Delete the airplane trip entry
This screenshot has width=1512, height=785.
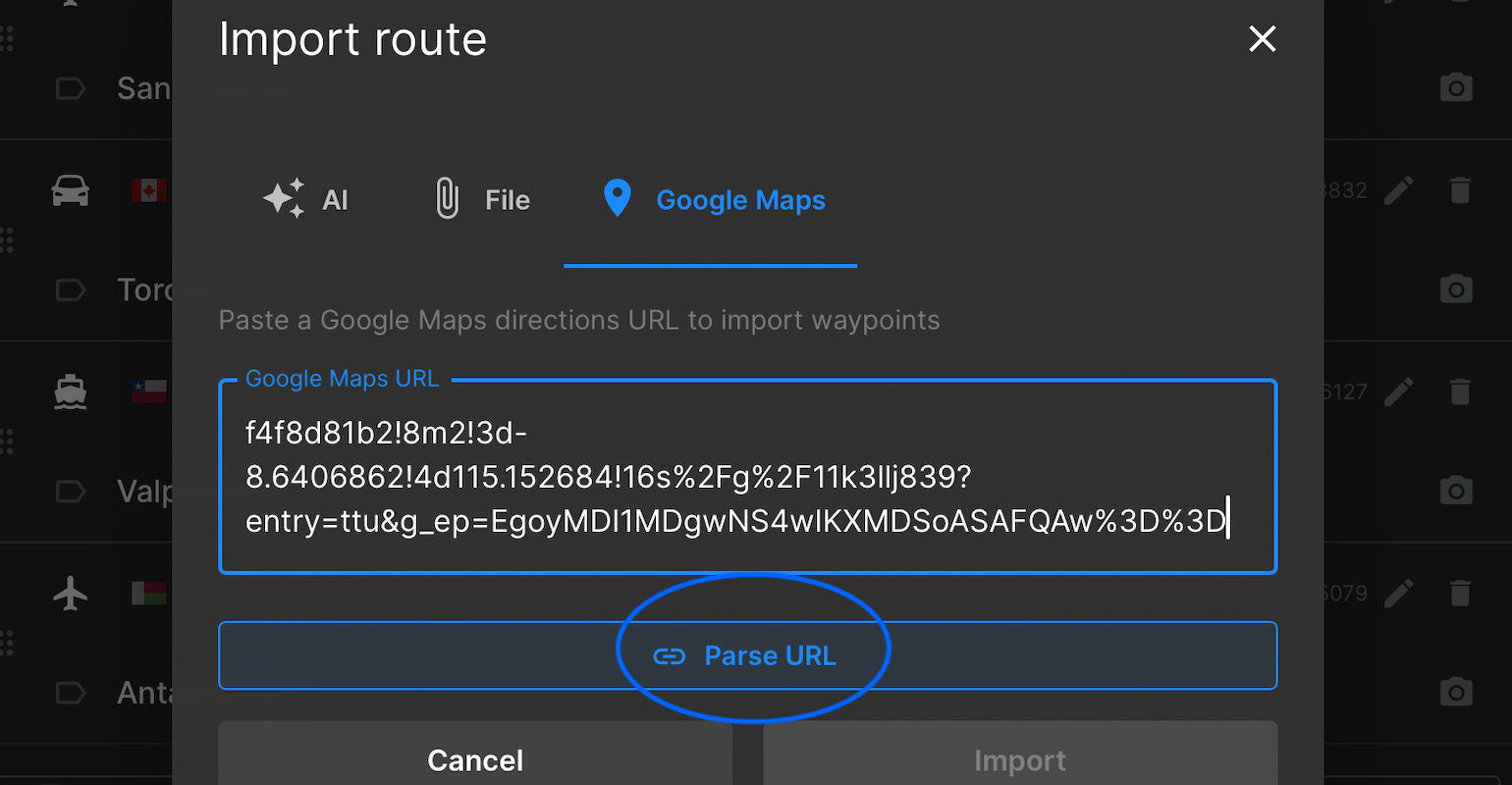[1460, 593]
